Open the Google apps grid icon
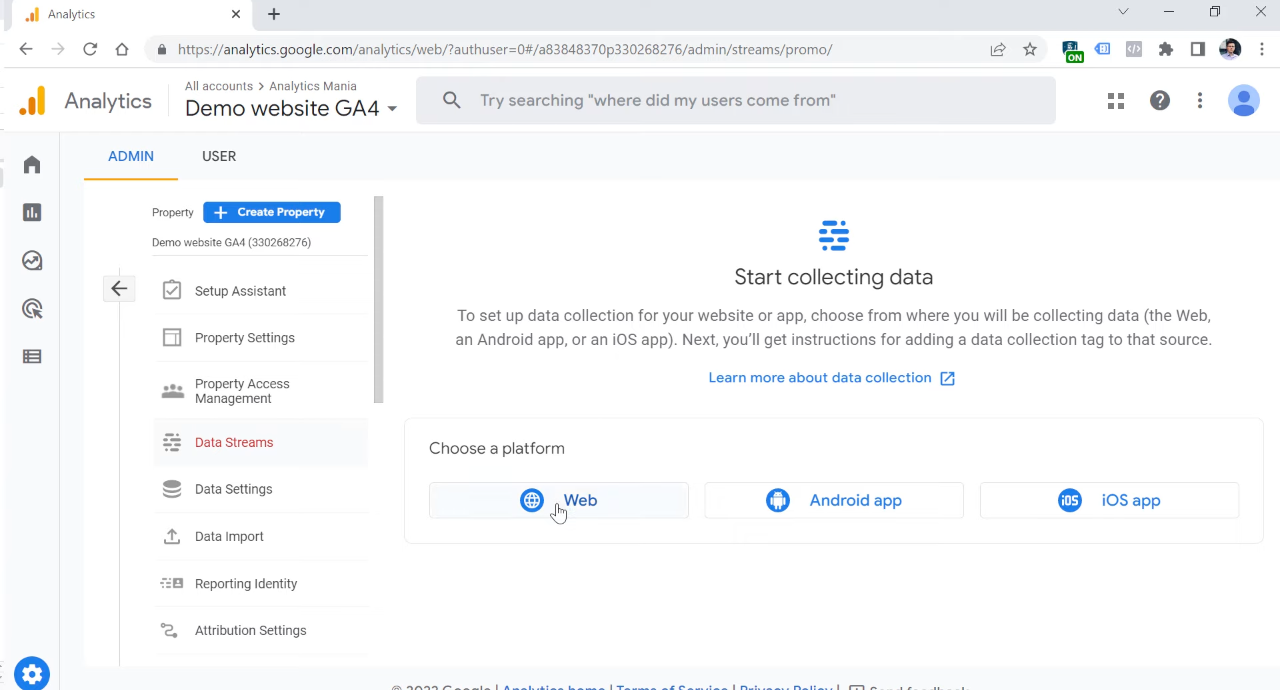This screenshot has height=690, width=1280. [x=1116, y=101]
